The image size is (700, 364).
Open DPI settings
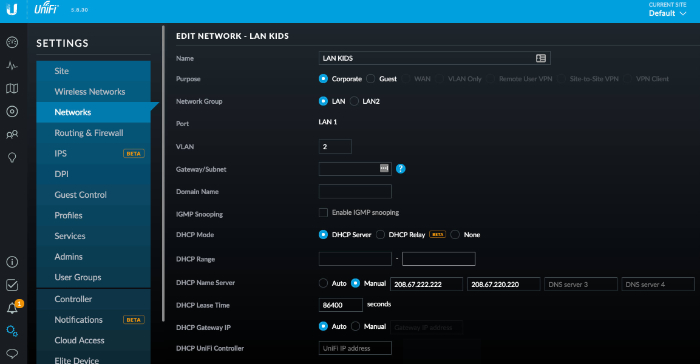tap(93, 174)
